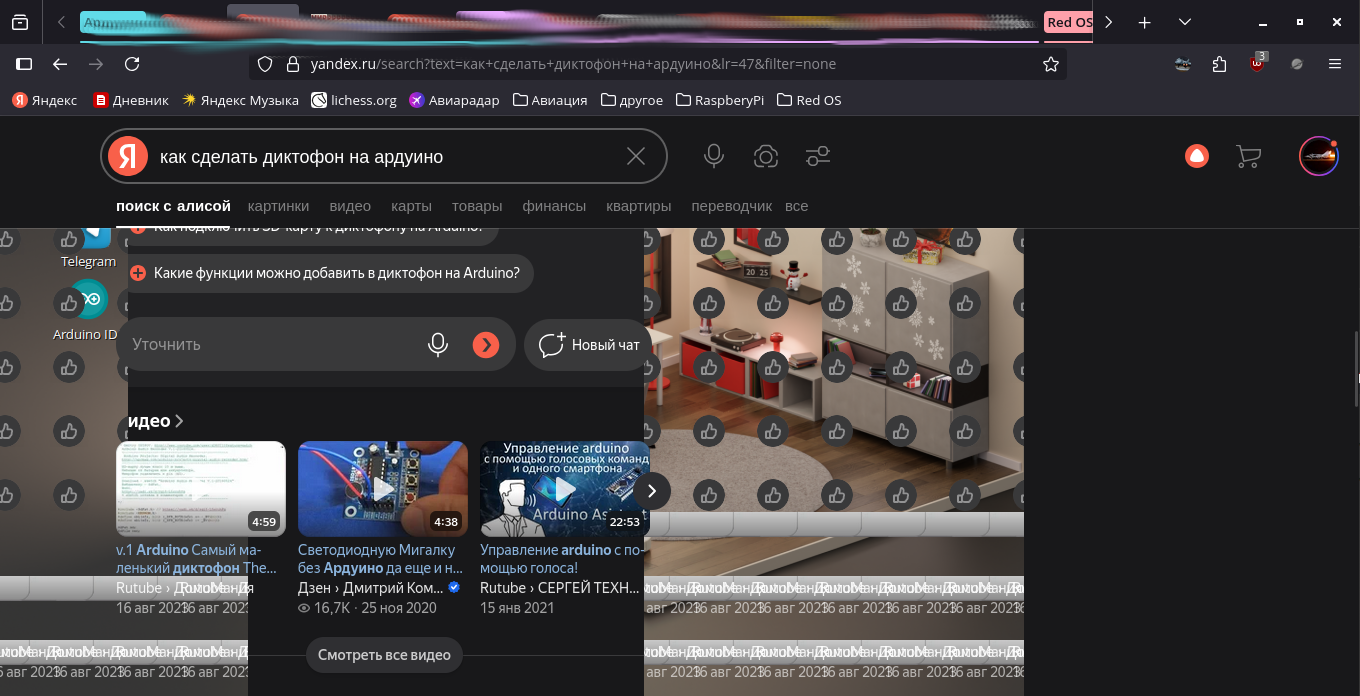Toggle the browser sidebar
Viewport: 1360px width, 696px height.
(24, 64)
